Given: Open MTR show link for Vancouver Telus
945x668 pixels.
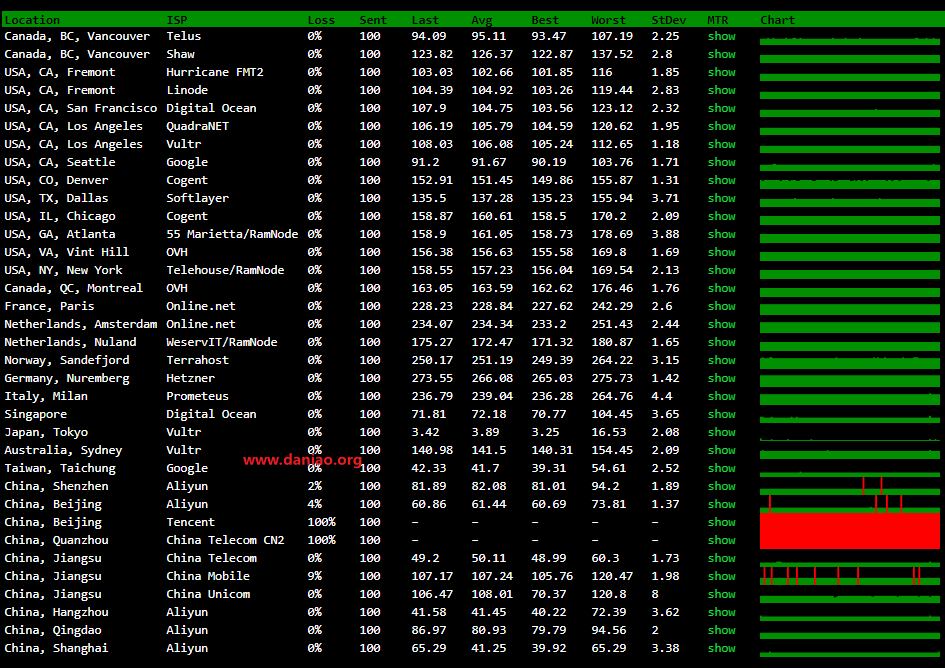Looking at the screenshot, I should click(721, 36).
